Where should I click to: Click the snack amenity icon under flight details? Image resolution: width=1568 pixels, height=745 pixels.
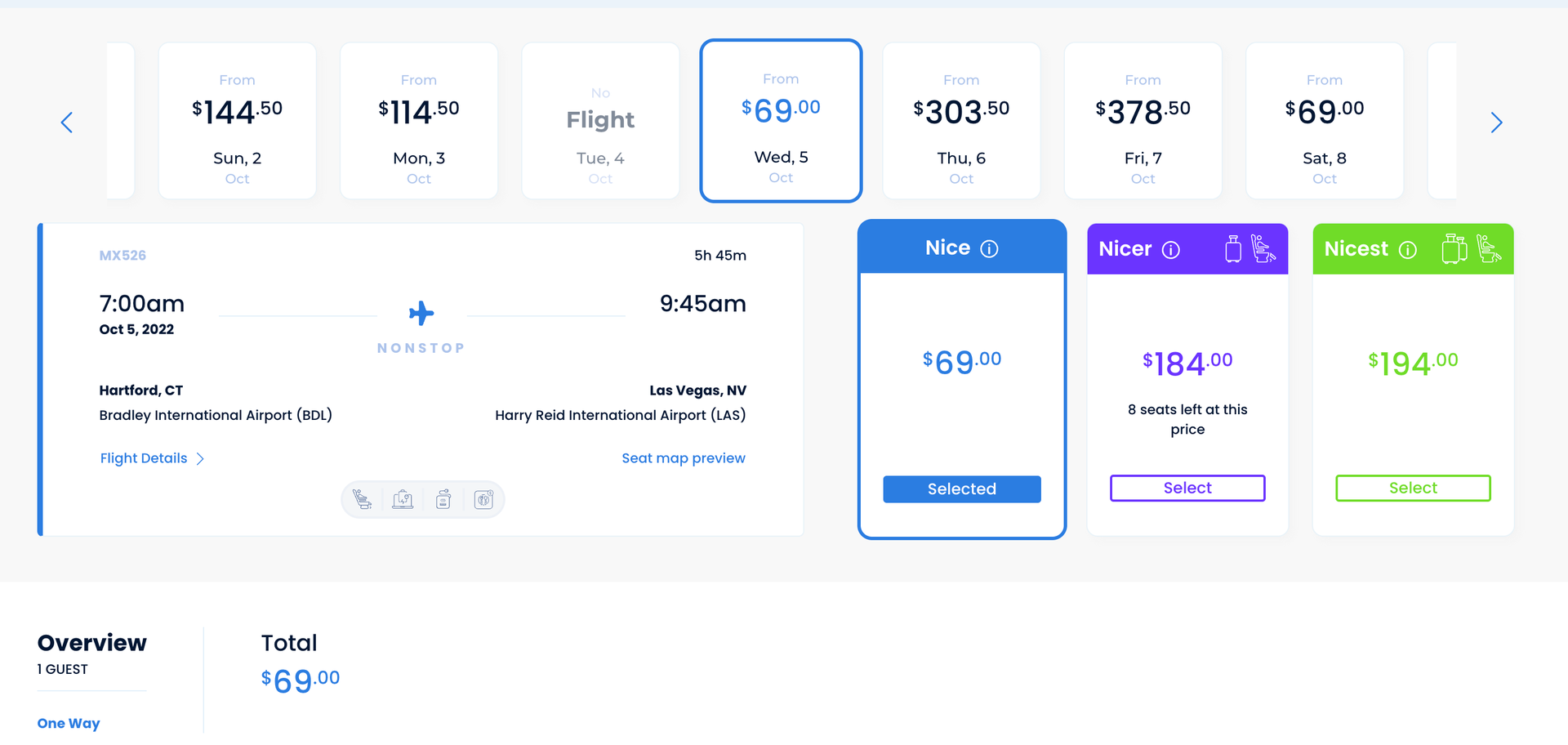tap(443, 498)
